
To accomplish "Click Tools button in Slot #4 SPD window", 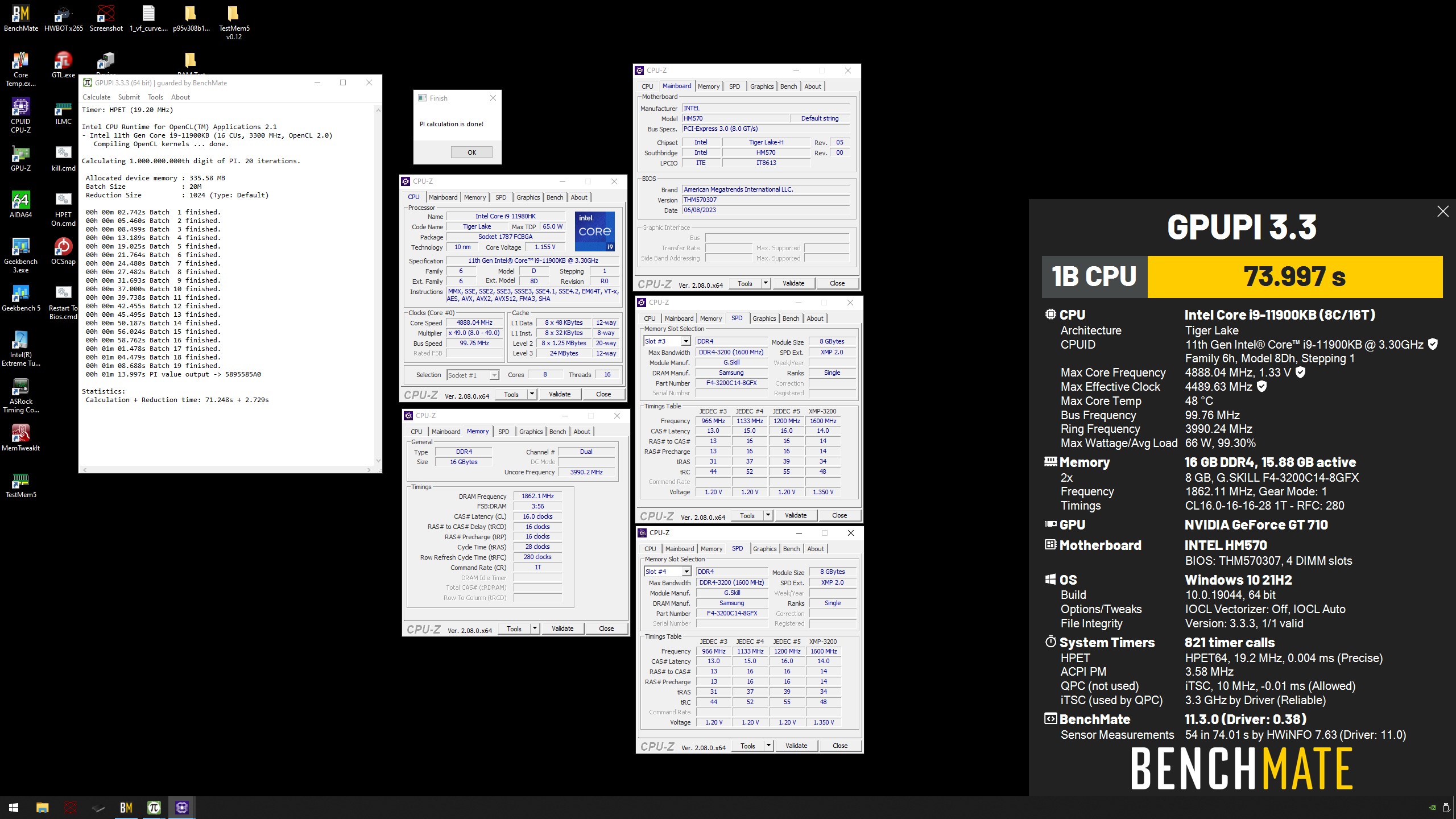I will coord(748,746).
